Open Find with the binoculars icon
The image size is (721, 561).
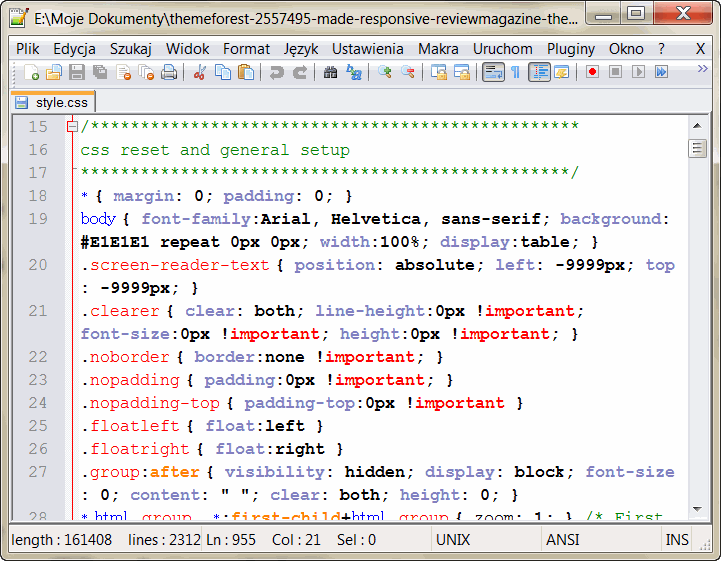[331, 72]
